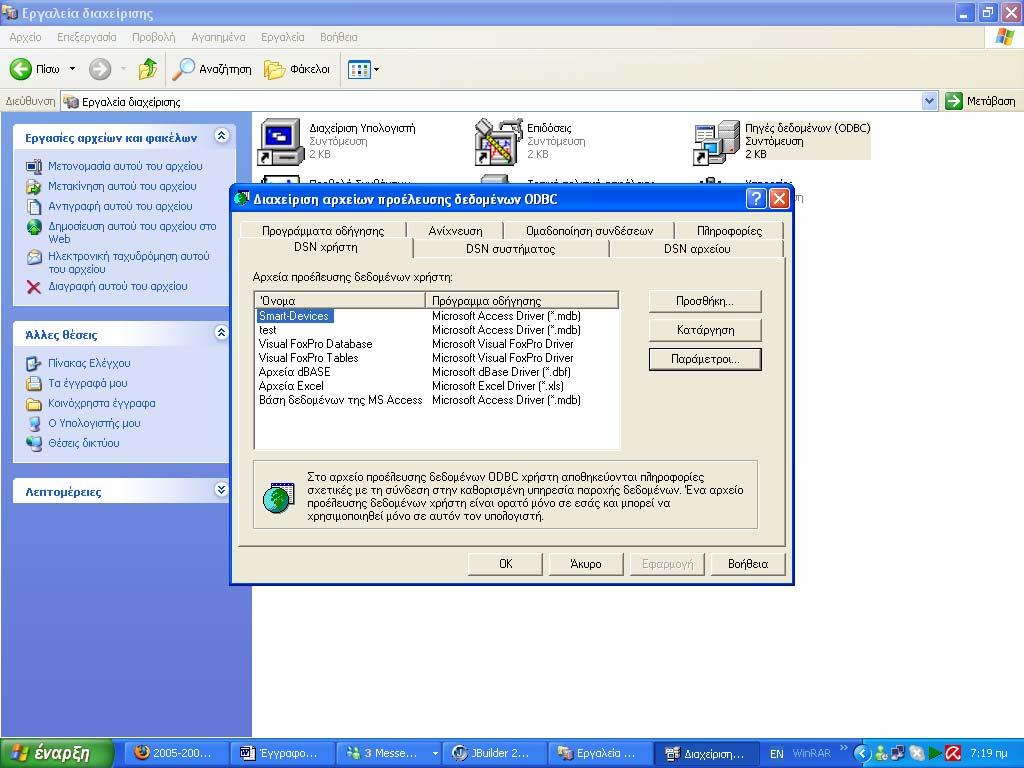Viewport: 1024px width, 768px height.
Task: Open the Αγαπημένα menu
Action: [x=218, y=37]
